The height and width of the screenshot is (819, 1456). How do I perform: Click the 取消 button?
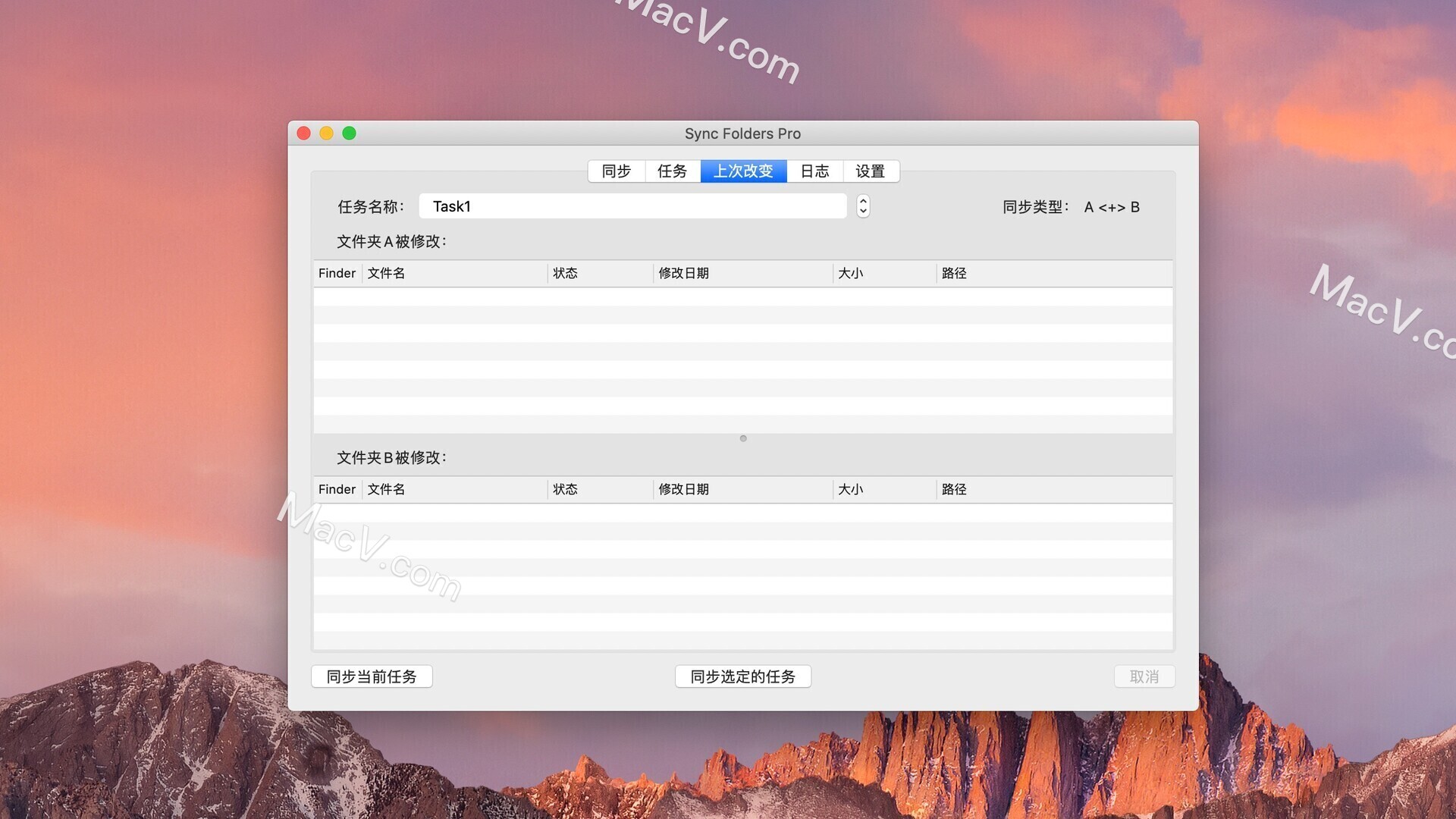click(x=1144, y=676)
